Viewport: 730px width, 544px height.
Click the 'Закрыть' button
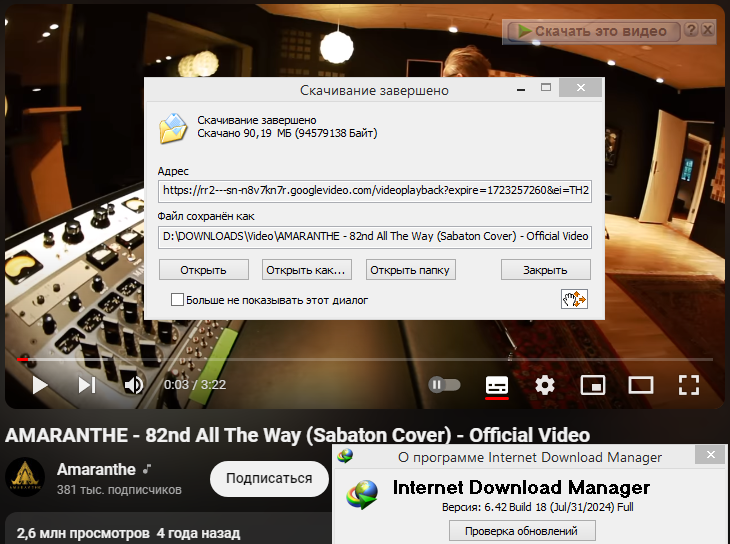[x=546, y=270]
